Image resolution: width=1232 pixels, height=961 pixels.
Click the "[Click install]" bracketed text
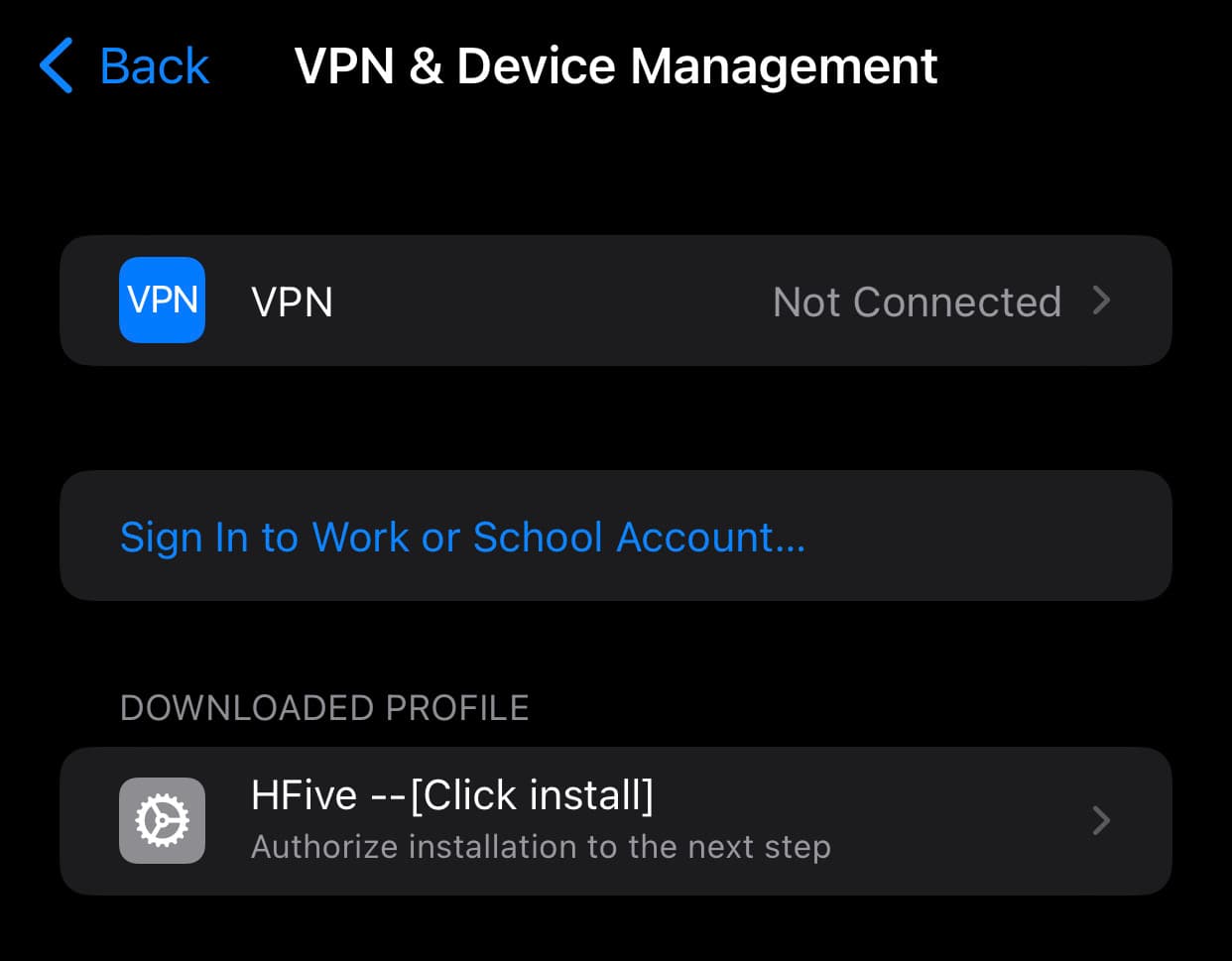(532, 795)
